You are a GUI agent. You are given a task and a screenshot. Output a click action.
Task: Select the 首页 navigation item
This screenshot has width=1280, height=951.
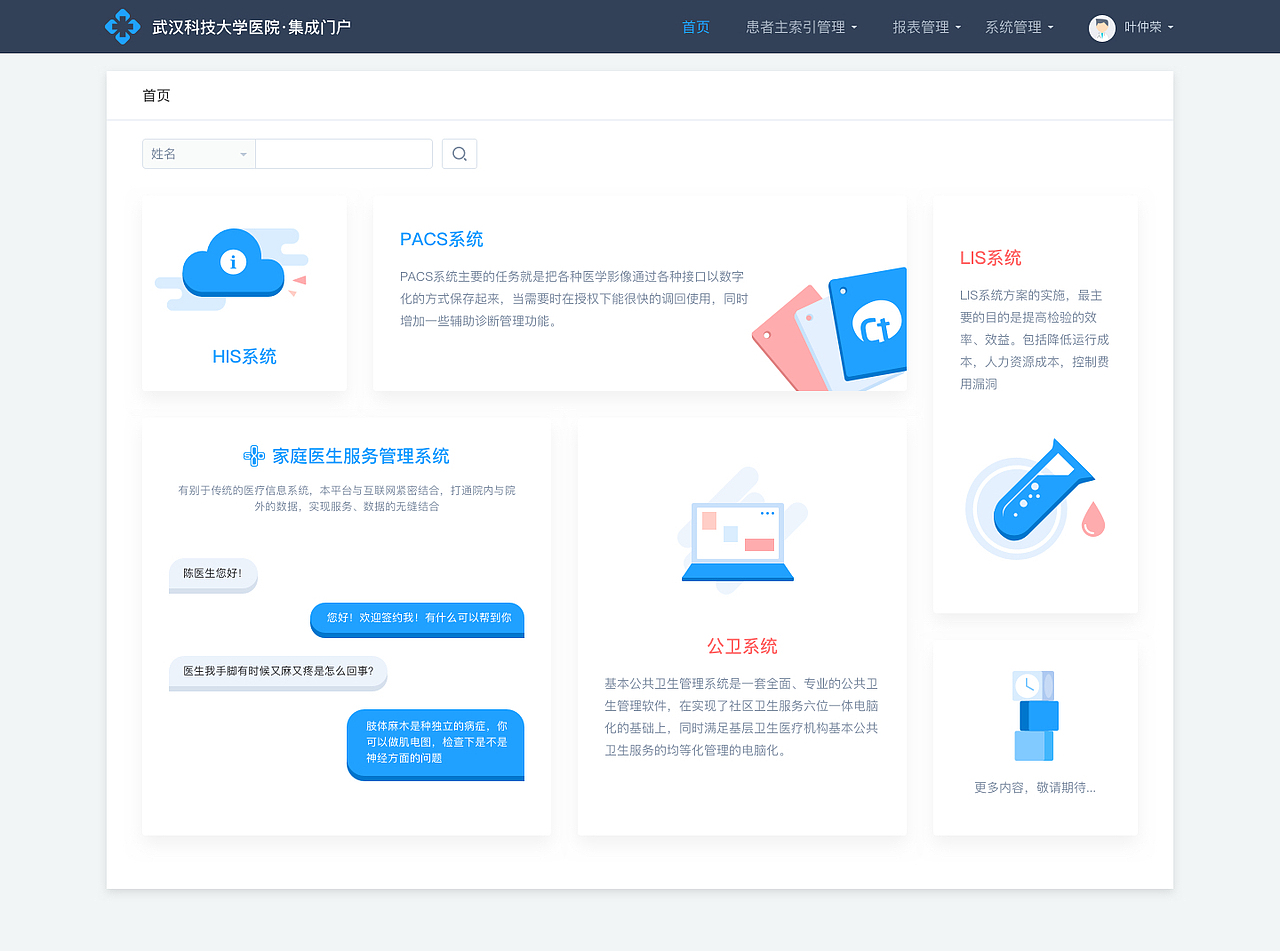(695, 27)
